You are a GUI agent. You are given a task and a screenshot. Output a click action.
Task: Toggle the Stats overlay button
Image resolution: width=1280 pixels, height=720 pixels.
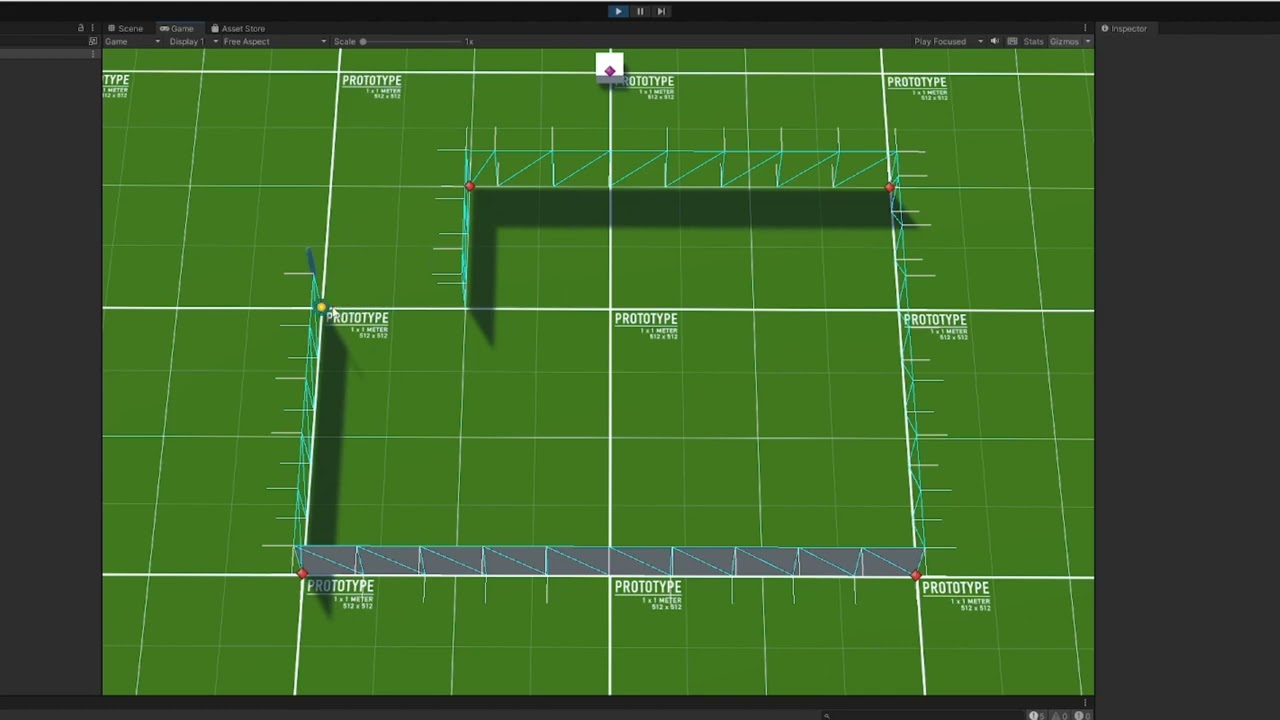coord(1033,42)
